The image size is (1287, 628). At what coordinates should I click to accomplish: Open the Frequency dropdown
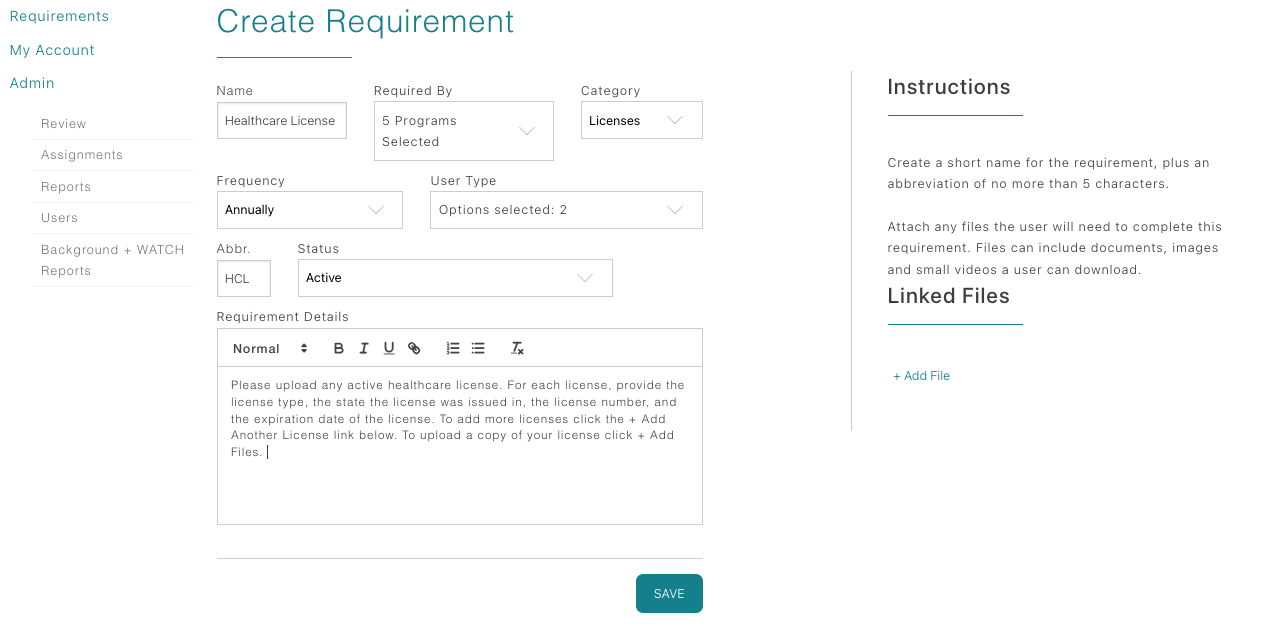[309, 210]
